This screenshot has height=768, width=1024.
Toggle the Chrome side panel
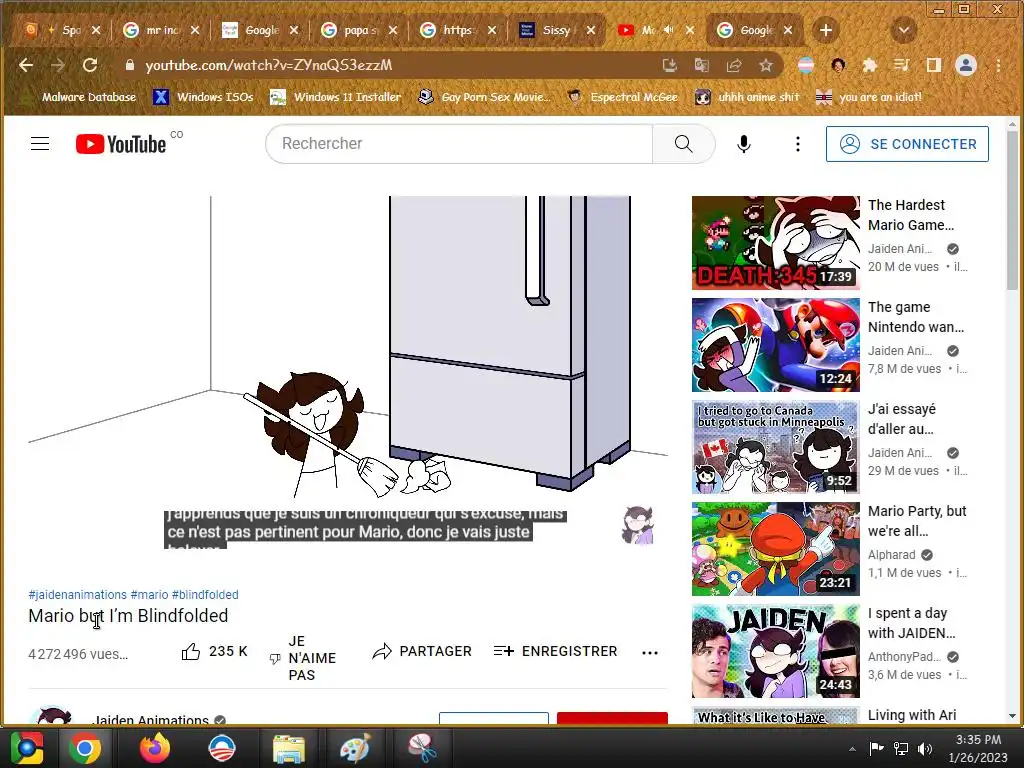tap(934, 65)
